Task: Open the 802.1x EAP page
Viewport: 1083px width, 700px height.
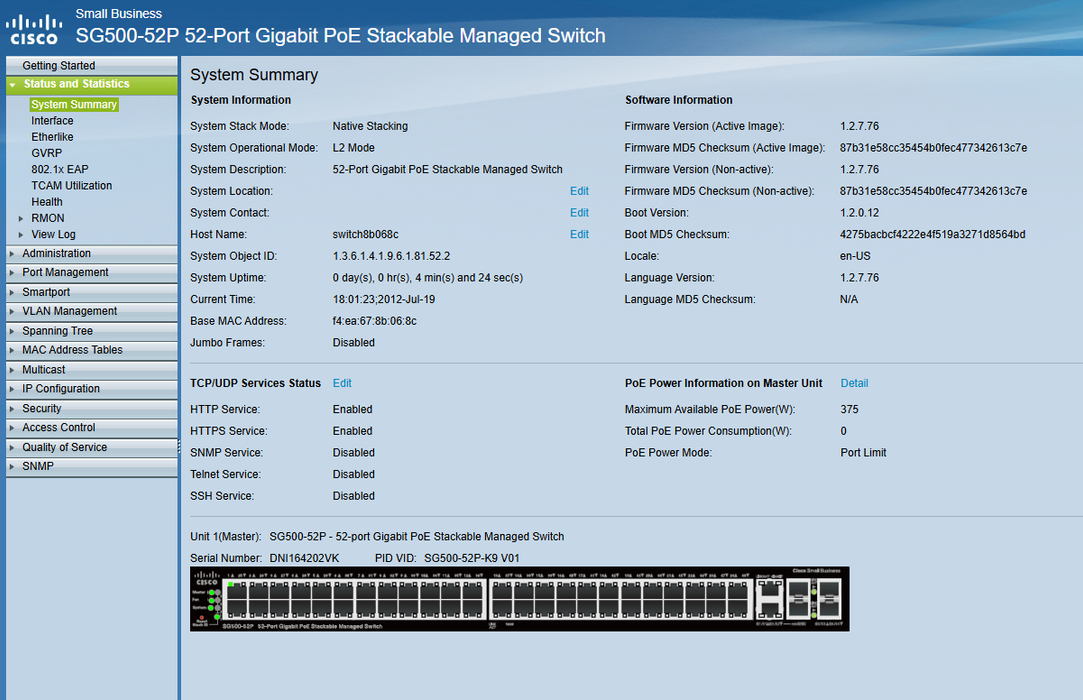Action: [59, 169]
